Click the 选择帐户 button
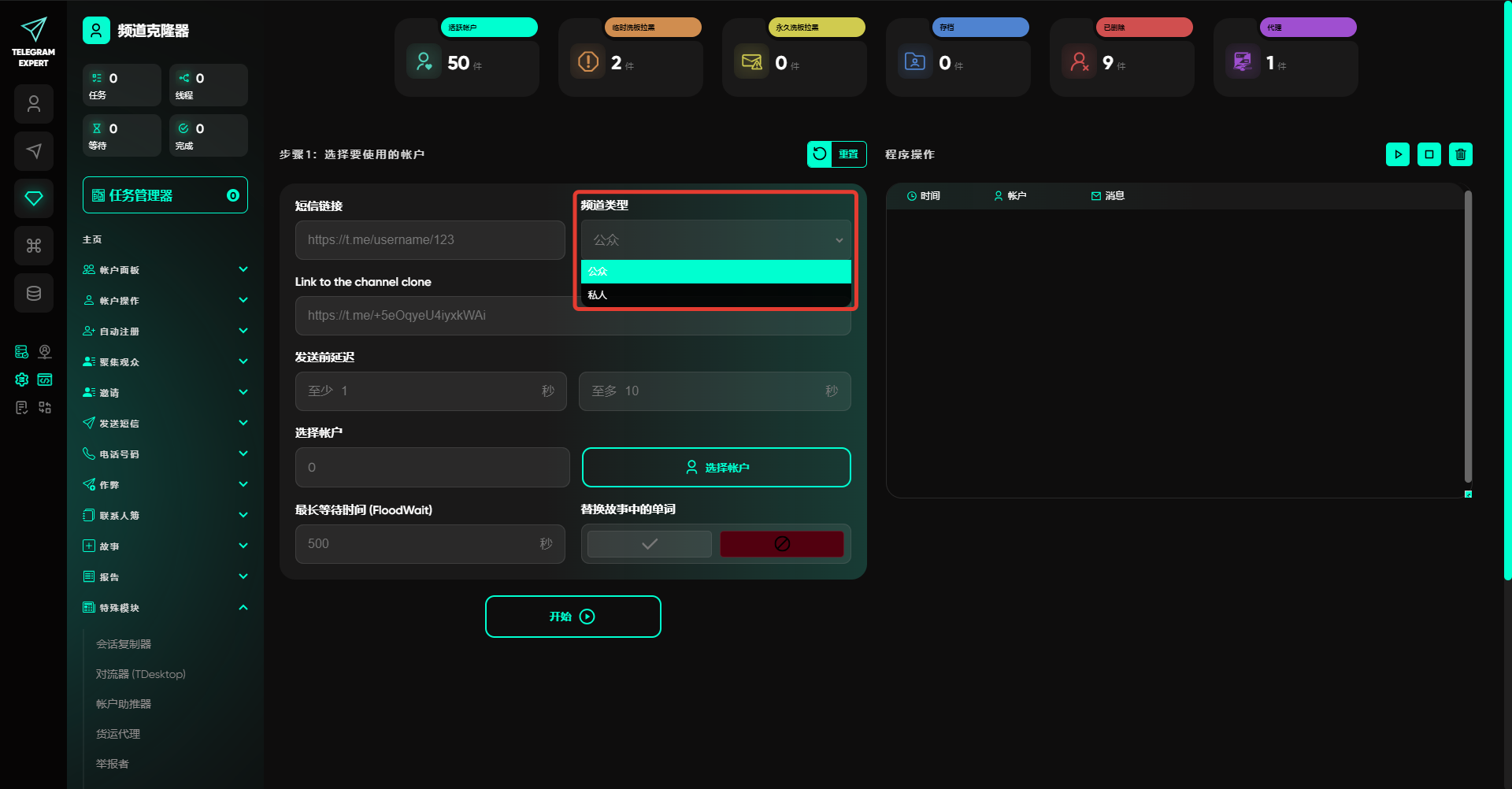Image resolution: width=1512 pixels, height=789 pixels. coord(716,468)
